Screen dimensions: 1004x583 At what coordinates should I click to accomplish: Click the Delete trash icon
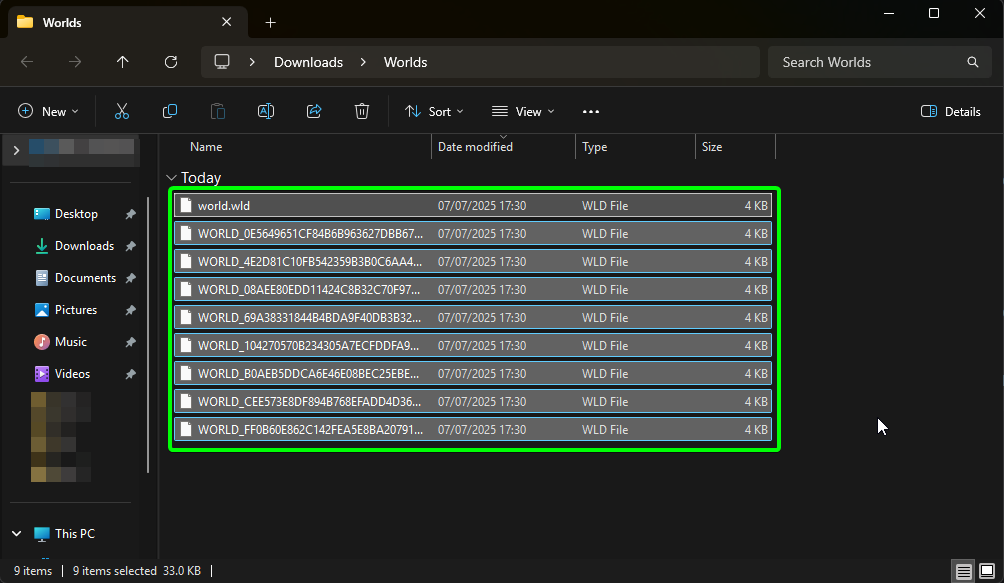(x=362, y=111)
